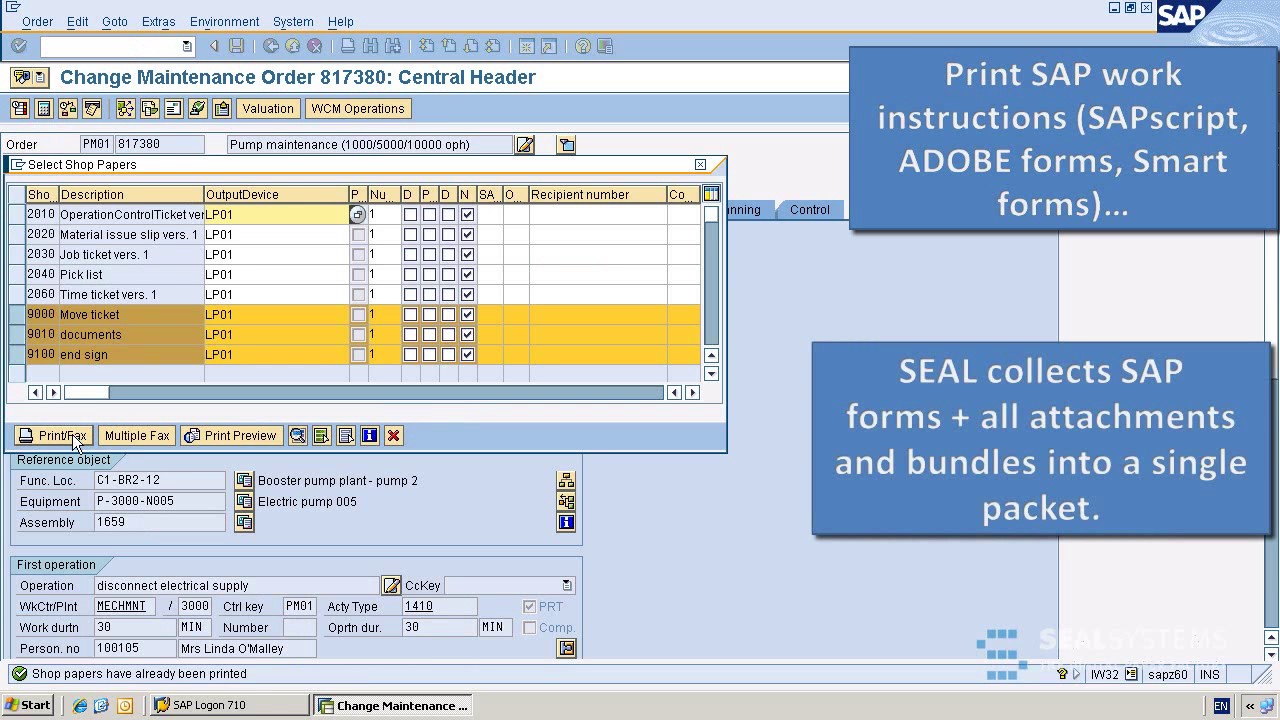Toggle N checkbox for OperationControlTicket row

pos(467,214)
